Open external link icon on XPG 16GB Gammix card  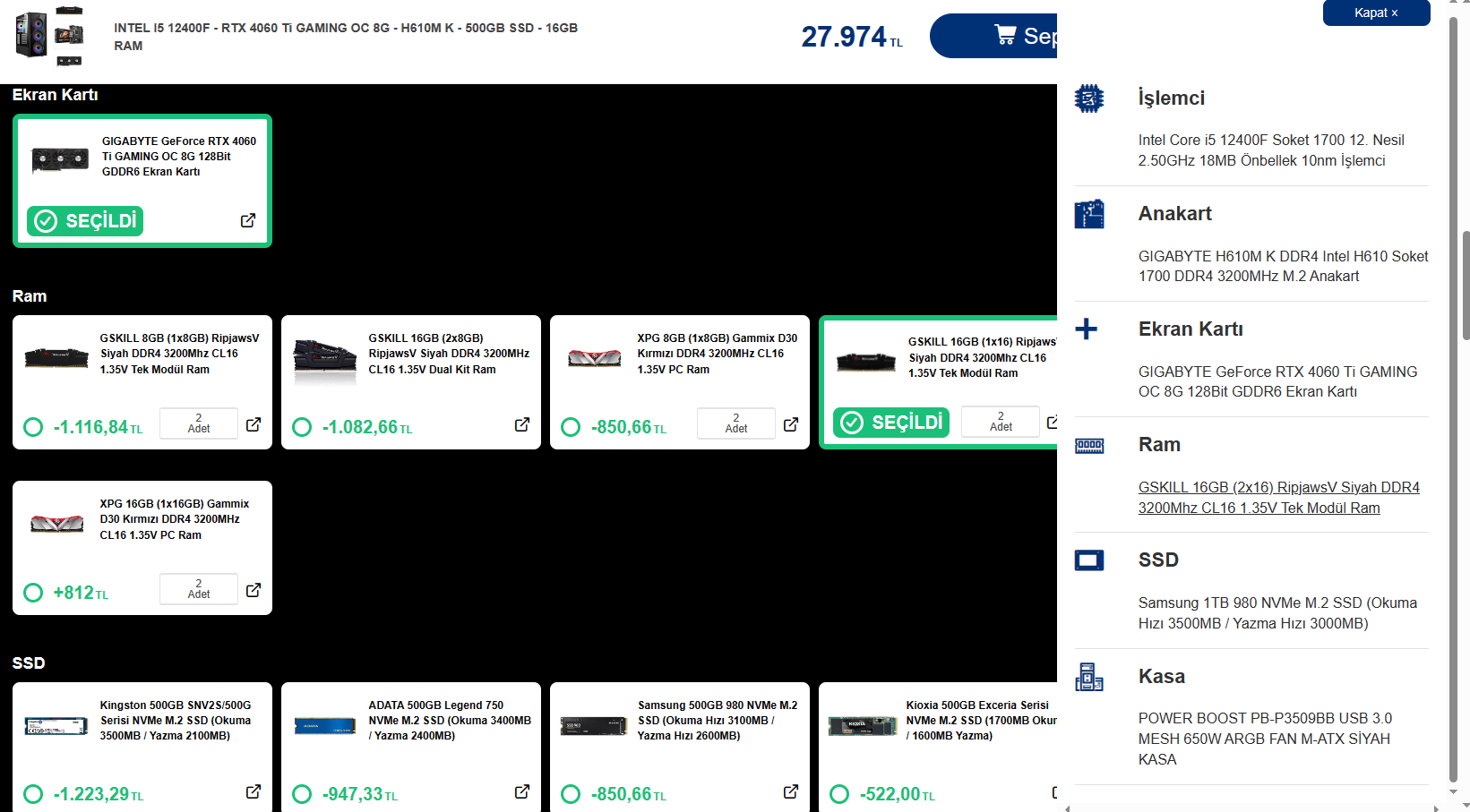[254, 590]
